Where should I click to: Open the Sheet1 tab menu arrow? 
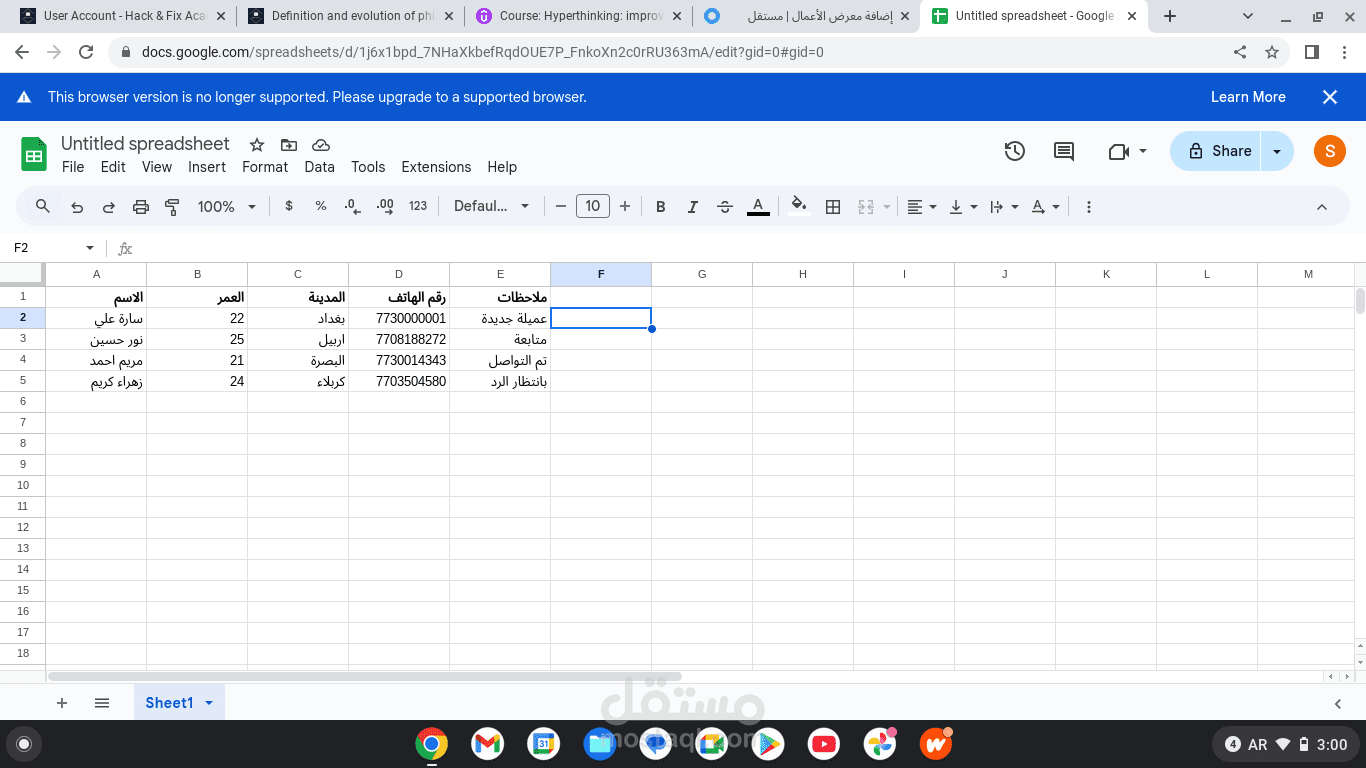[x=209, y=702]
